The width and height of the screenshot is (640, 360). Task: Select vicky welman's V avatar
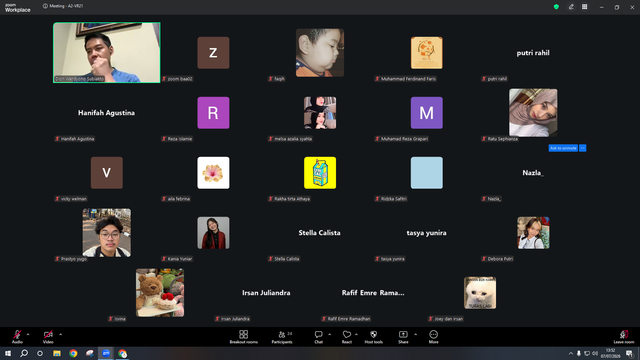tap(107, 173)
